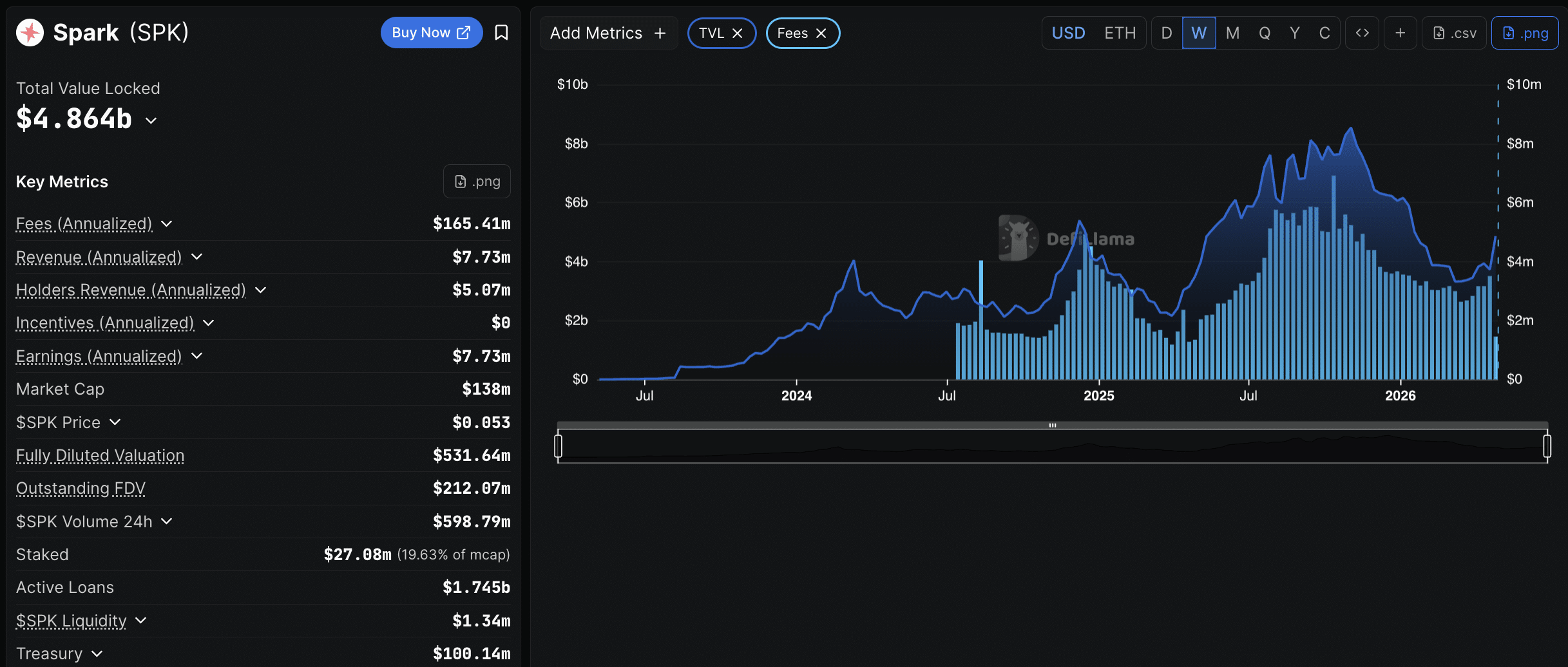
Task: Click the $212.07m Outstanding FDV value
Action: click(472, 489)
